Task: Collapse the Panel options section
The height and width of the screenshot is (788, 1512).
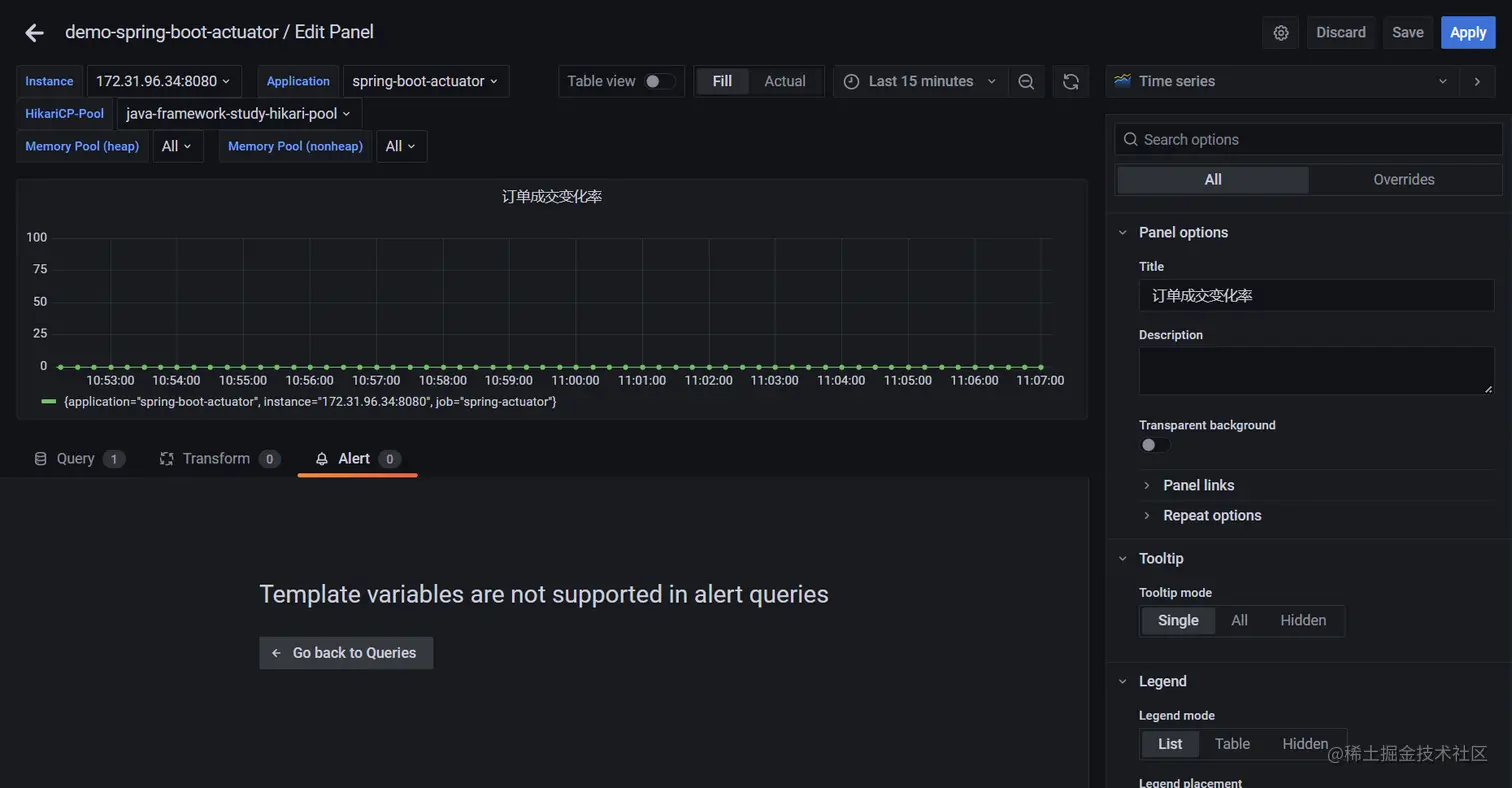Action: tap(1183, 232)
